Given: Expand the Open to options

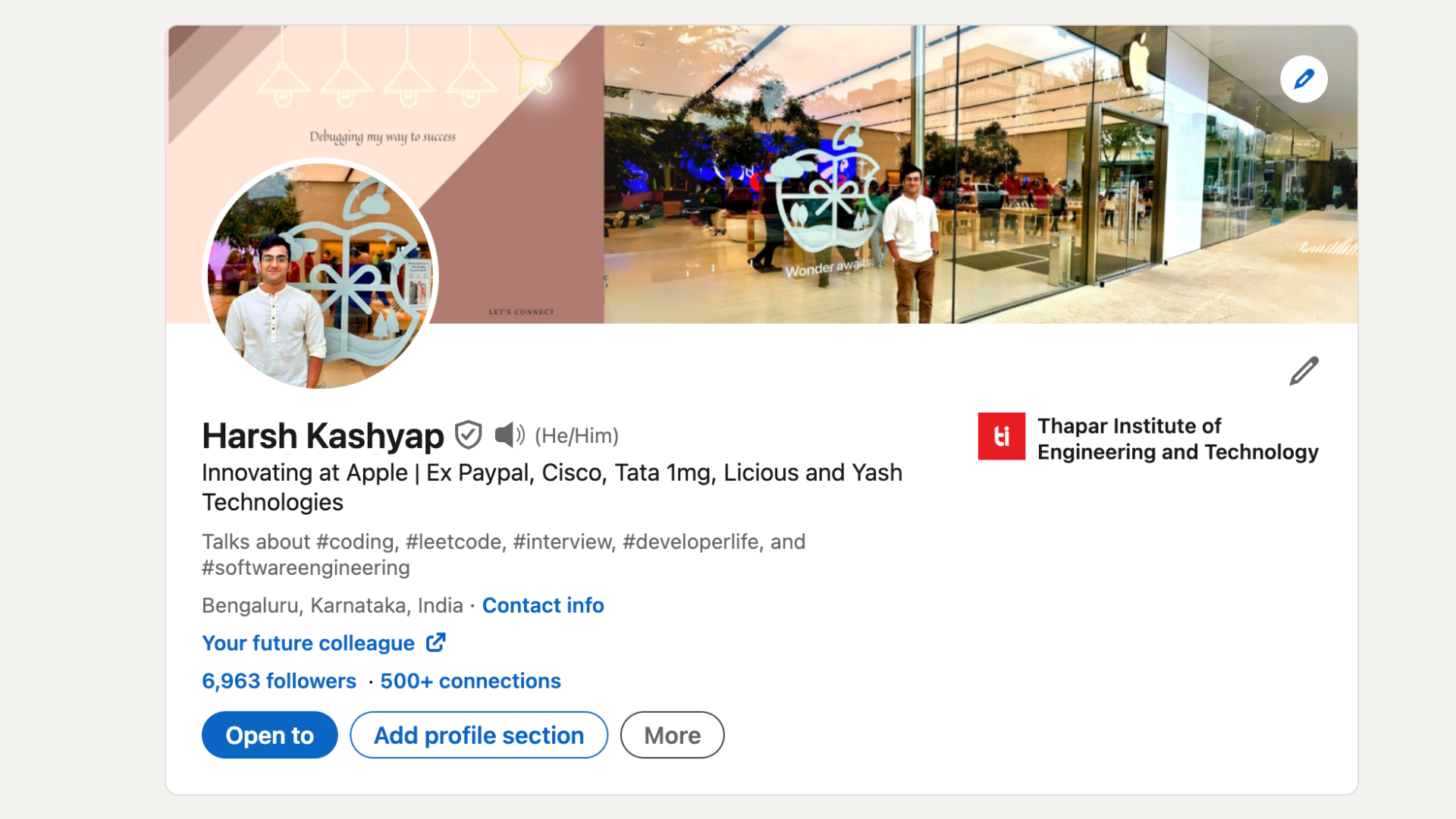Looking at the screenshot, I should click(x=269, y=735).
